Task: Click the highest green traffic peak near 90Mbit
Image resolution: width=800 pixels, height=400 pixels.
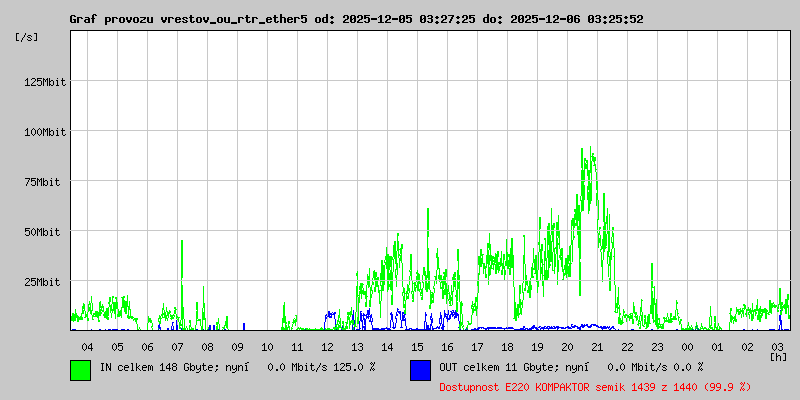Action: [x=590, y=150]
